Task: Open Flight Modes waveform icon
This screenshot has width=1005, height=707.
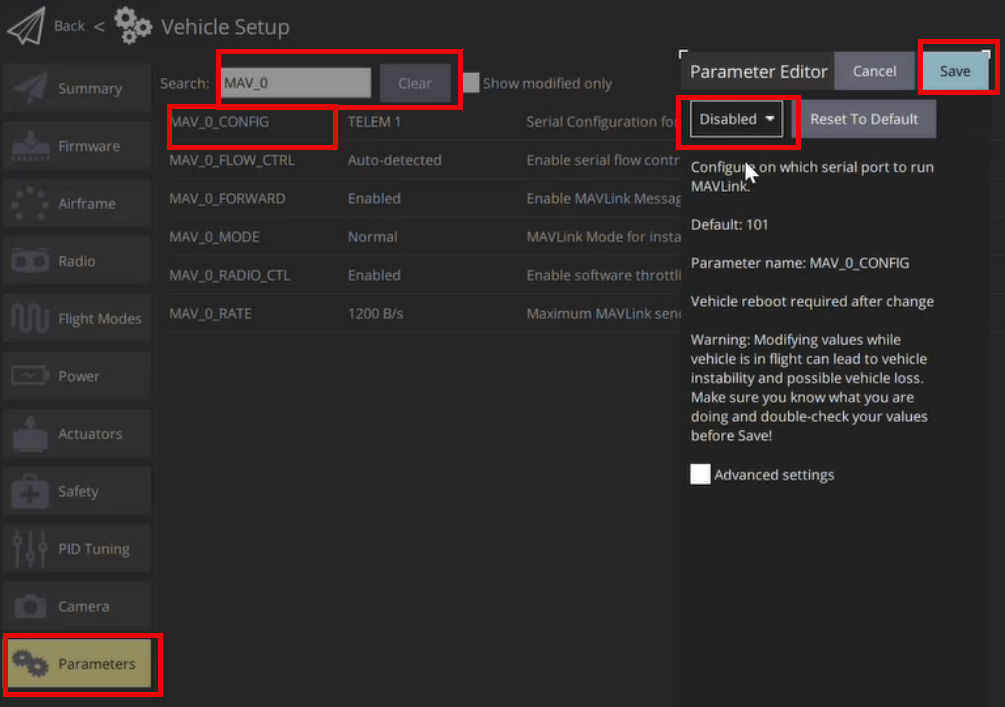Action: 30,319
